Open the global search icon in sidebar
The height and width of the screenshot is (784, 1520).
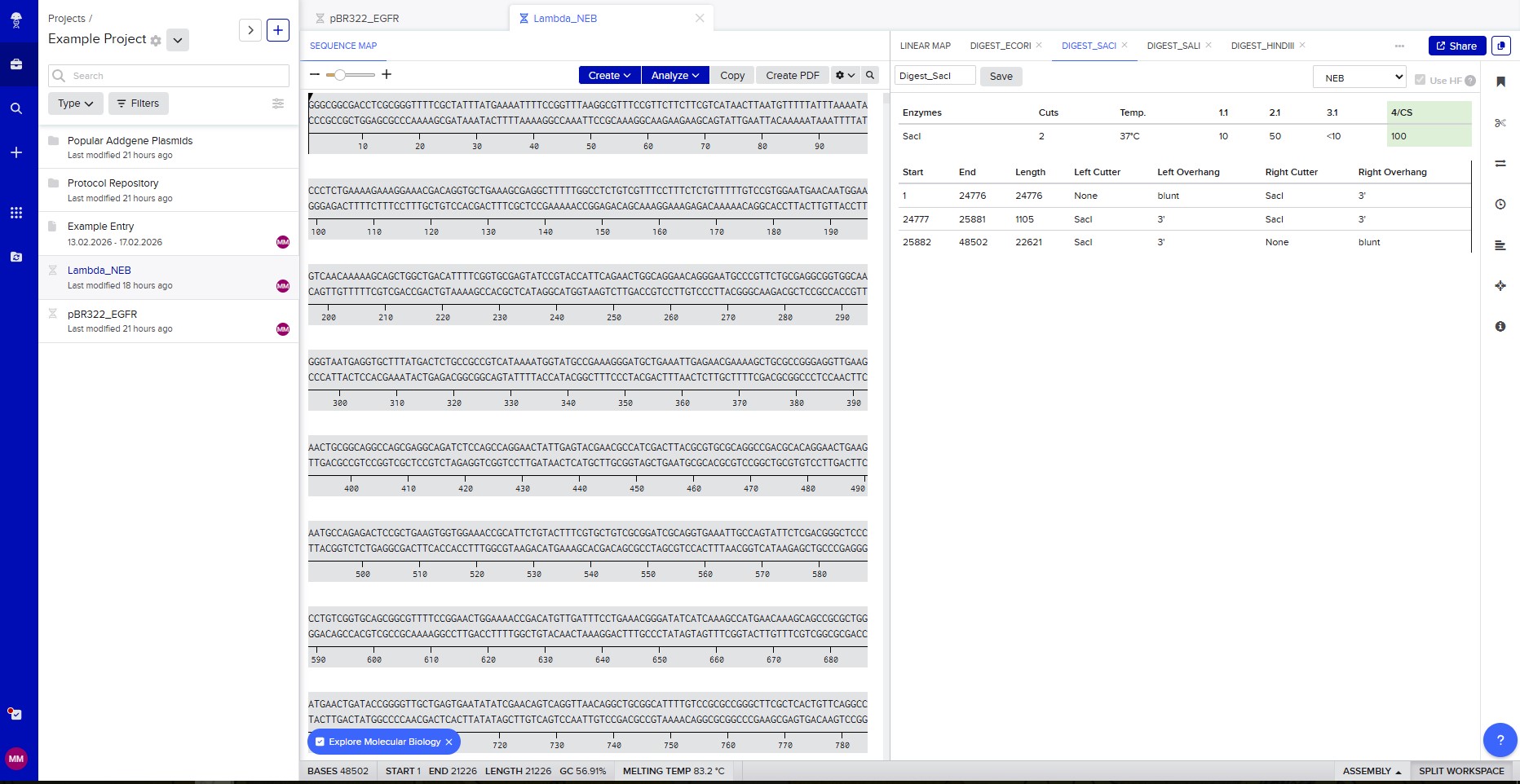[16, 108]
